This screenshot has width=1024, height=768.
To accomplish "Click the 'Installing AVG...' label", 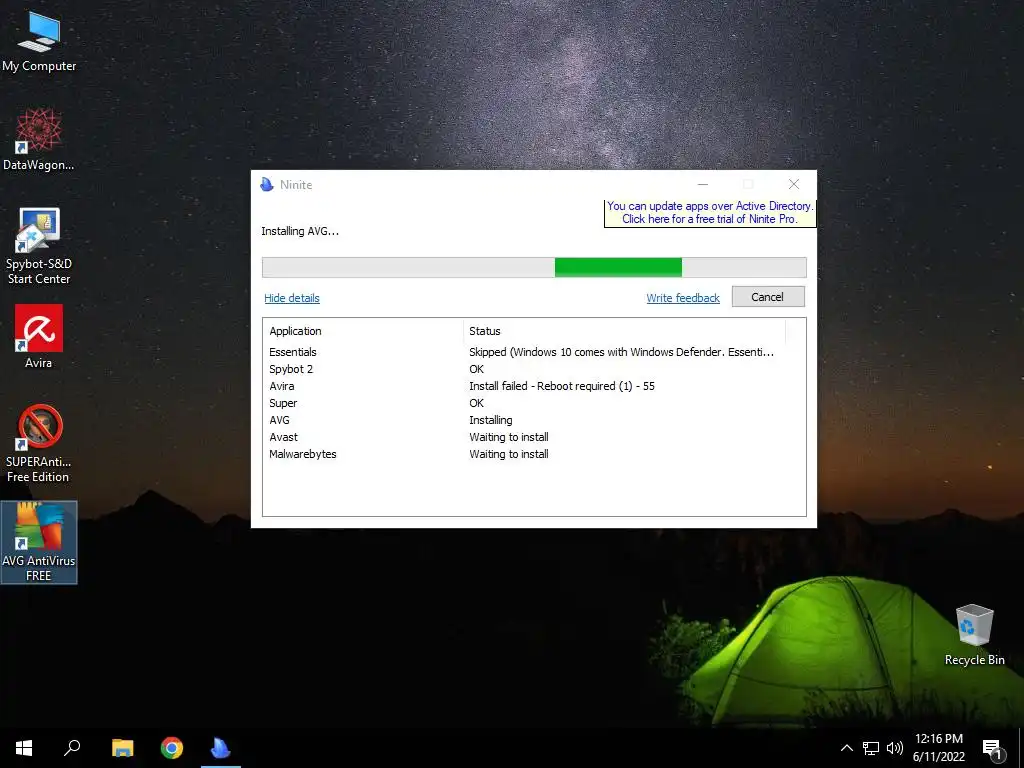I will [x=300, y=231].
